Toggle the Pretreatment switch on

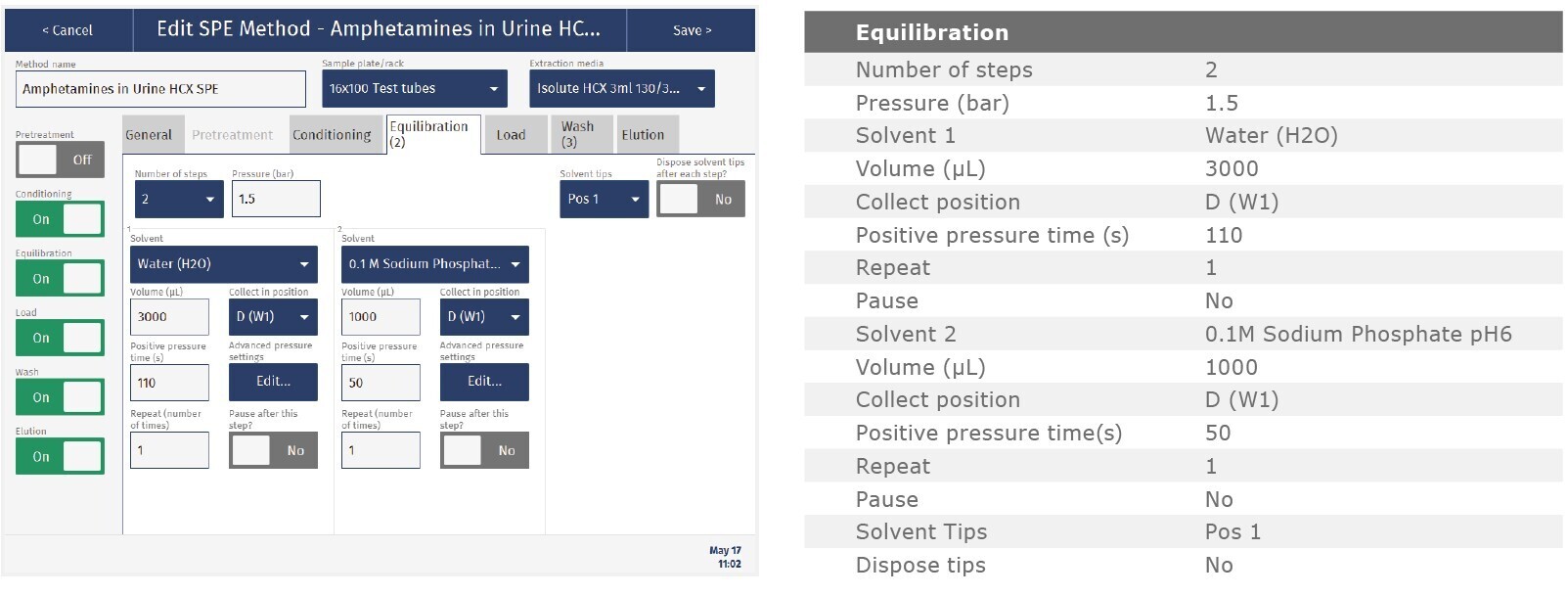click(60, 160)
